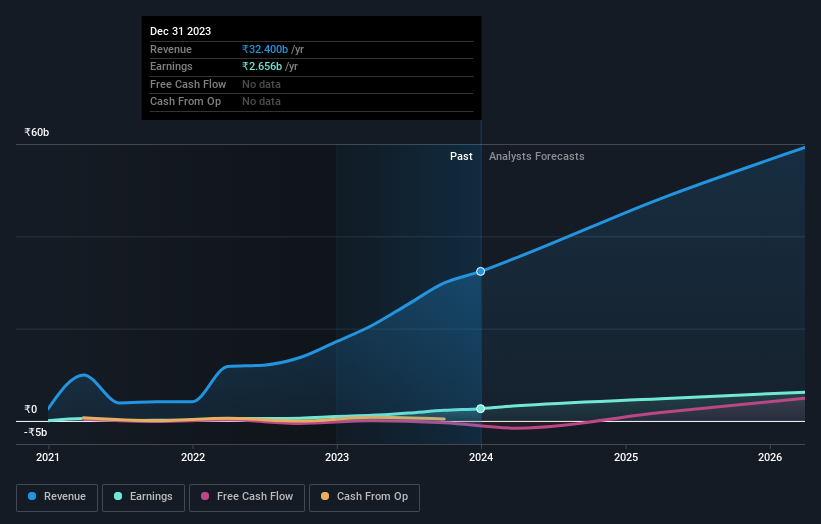Viewport: 821px width, 524px height.
Task: Click the Cash From Op row in tooltip
Action: tap(312, 102)
